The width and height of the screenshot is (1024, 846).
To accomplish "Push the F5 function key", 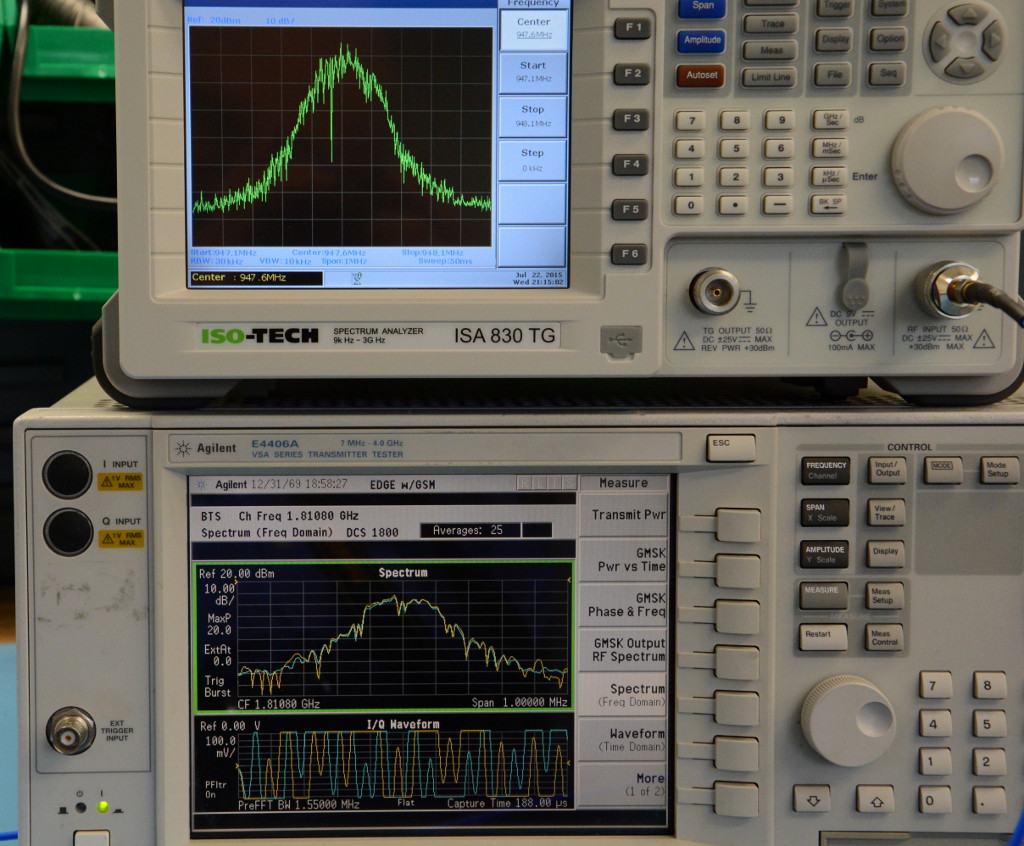I will 630,210.
